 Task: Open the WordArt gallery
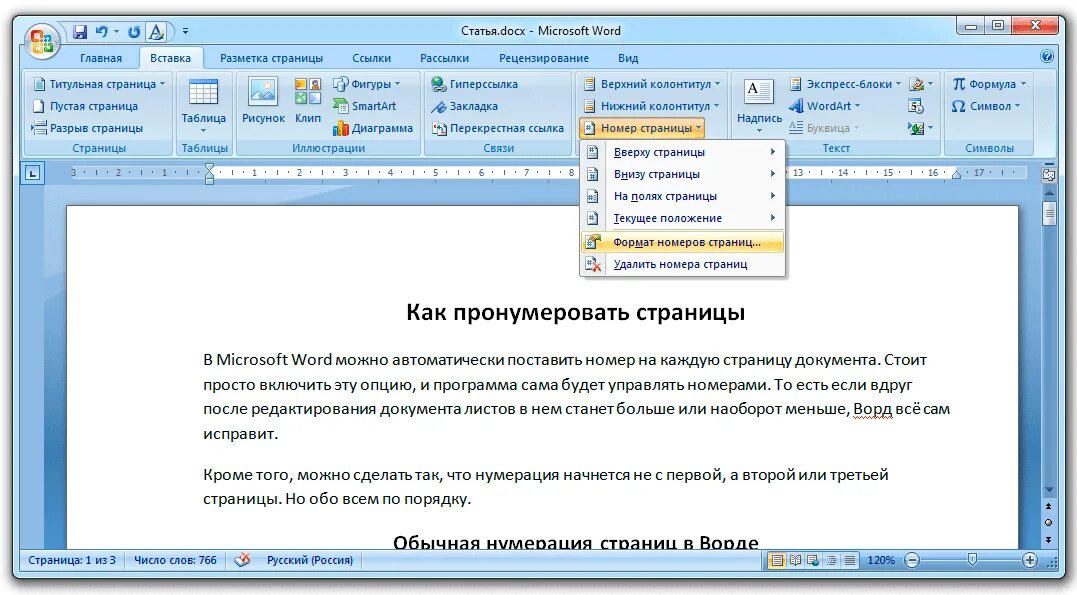click(824, 106)
